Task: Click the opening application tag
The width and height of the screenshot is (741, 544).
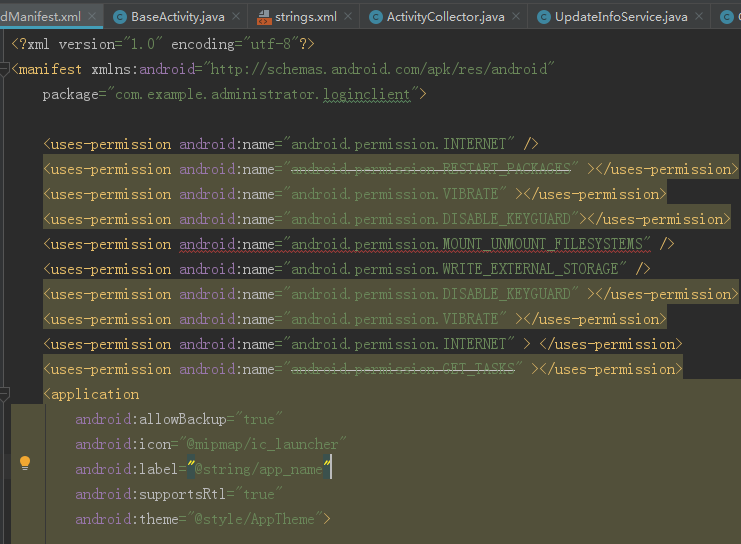Action: pyautogui.click(x=91, y=394)
